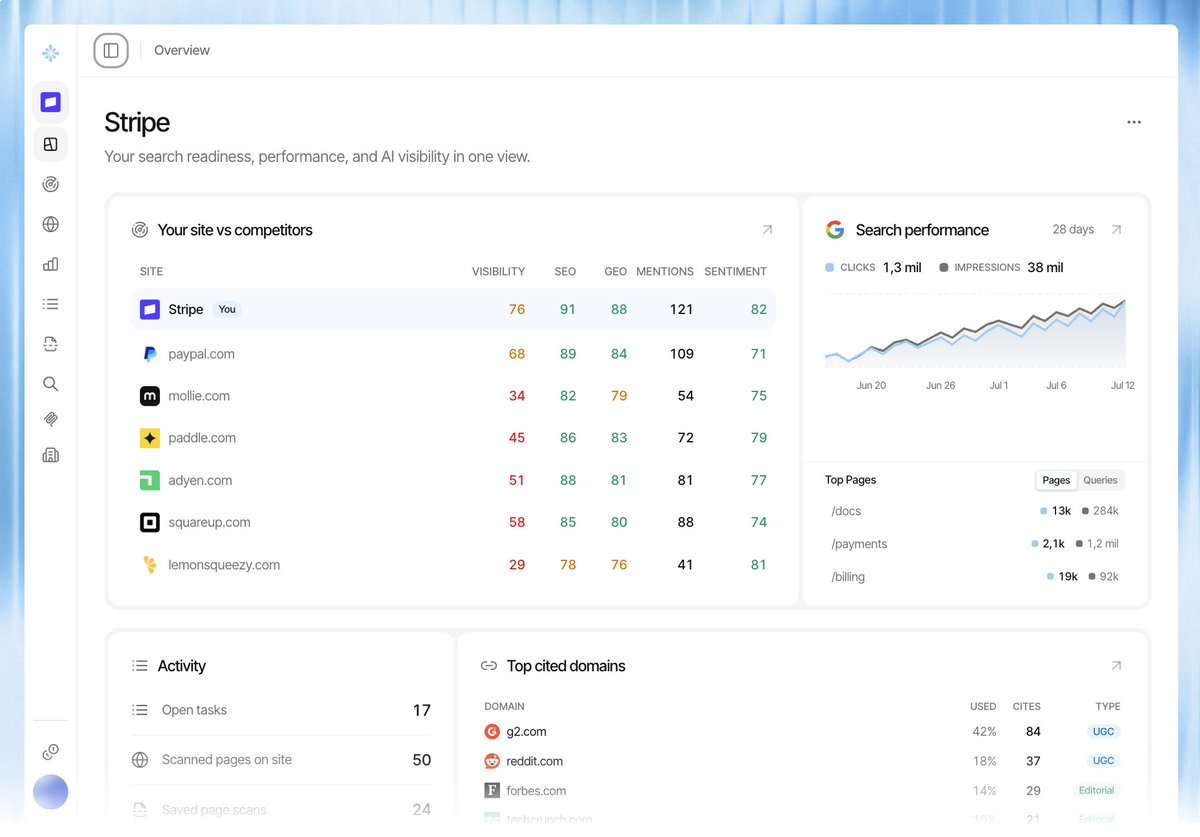Viewport: 1200px width, 837px height.
Task: Open the link settings icon near sidebar bottom
Action: [x=51, y=752]
